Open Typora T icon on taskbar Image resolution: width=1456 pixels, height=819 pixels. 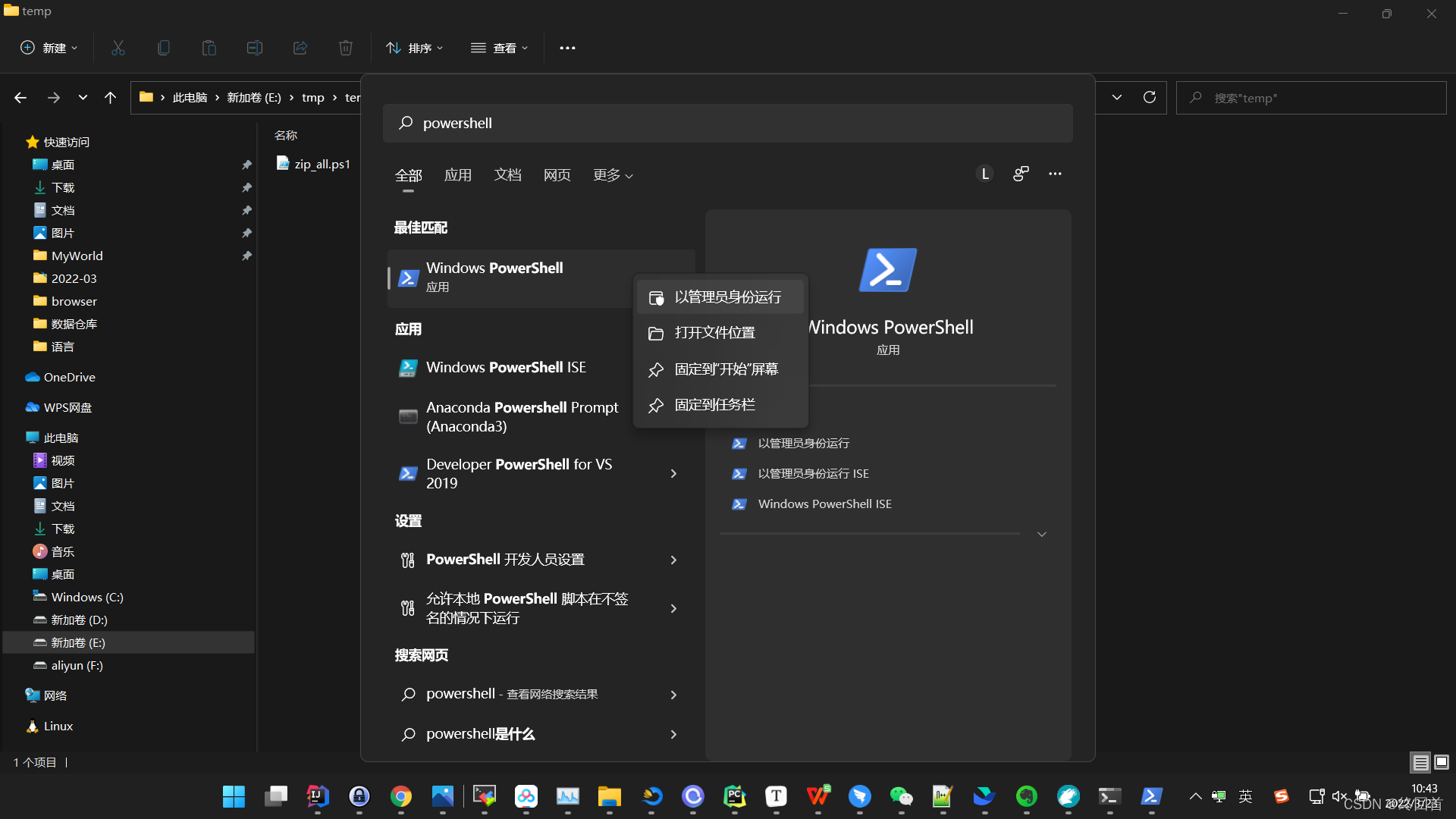tap(777, 796)
